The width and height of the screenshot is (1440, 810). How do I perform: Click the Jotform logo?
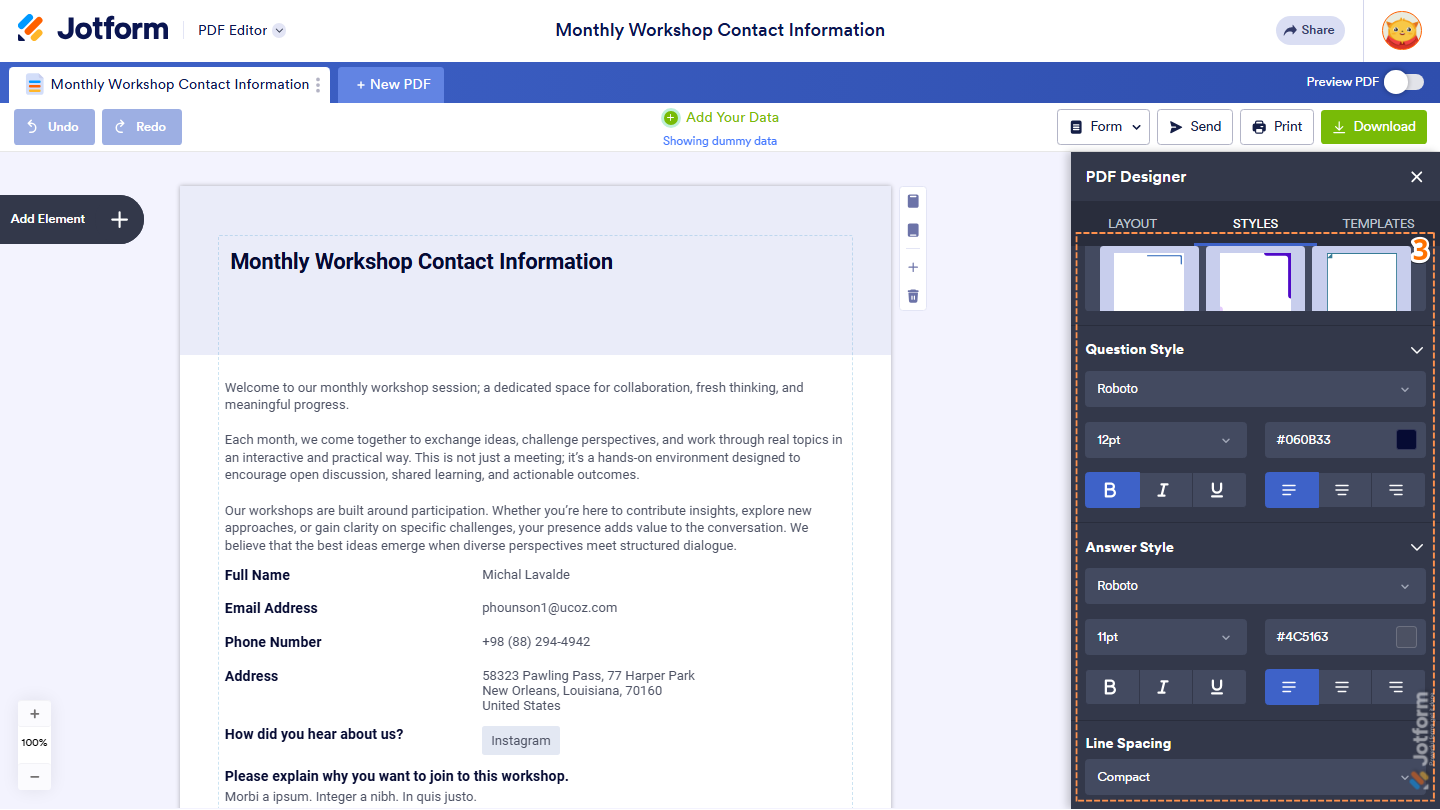click(93, 29)
